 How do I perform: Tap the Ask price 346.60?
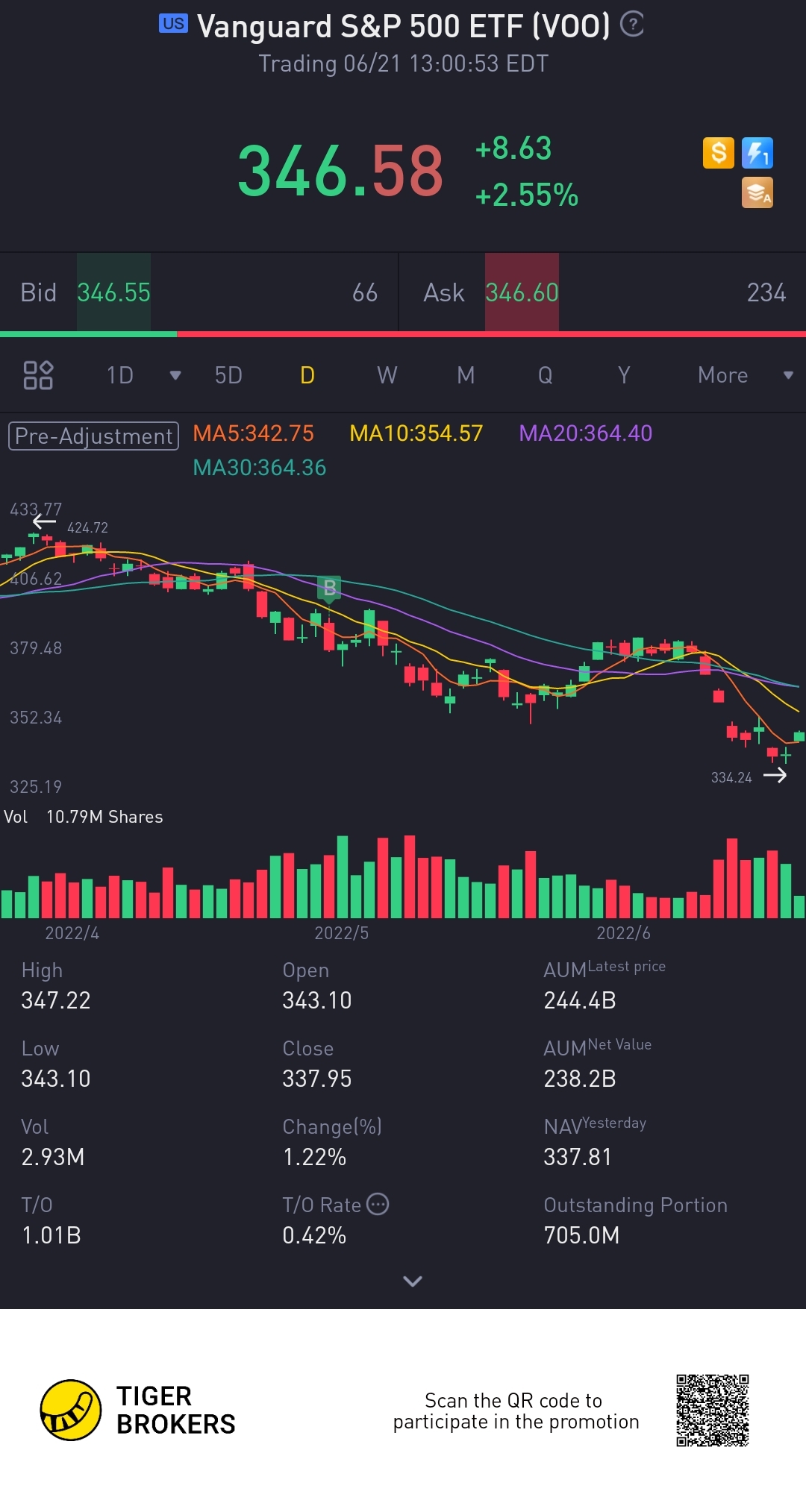(522, 292)
